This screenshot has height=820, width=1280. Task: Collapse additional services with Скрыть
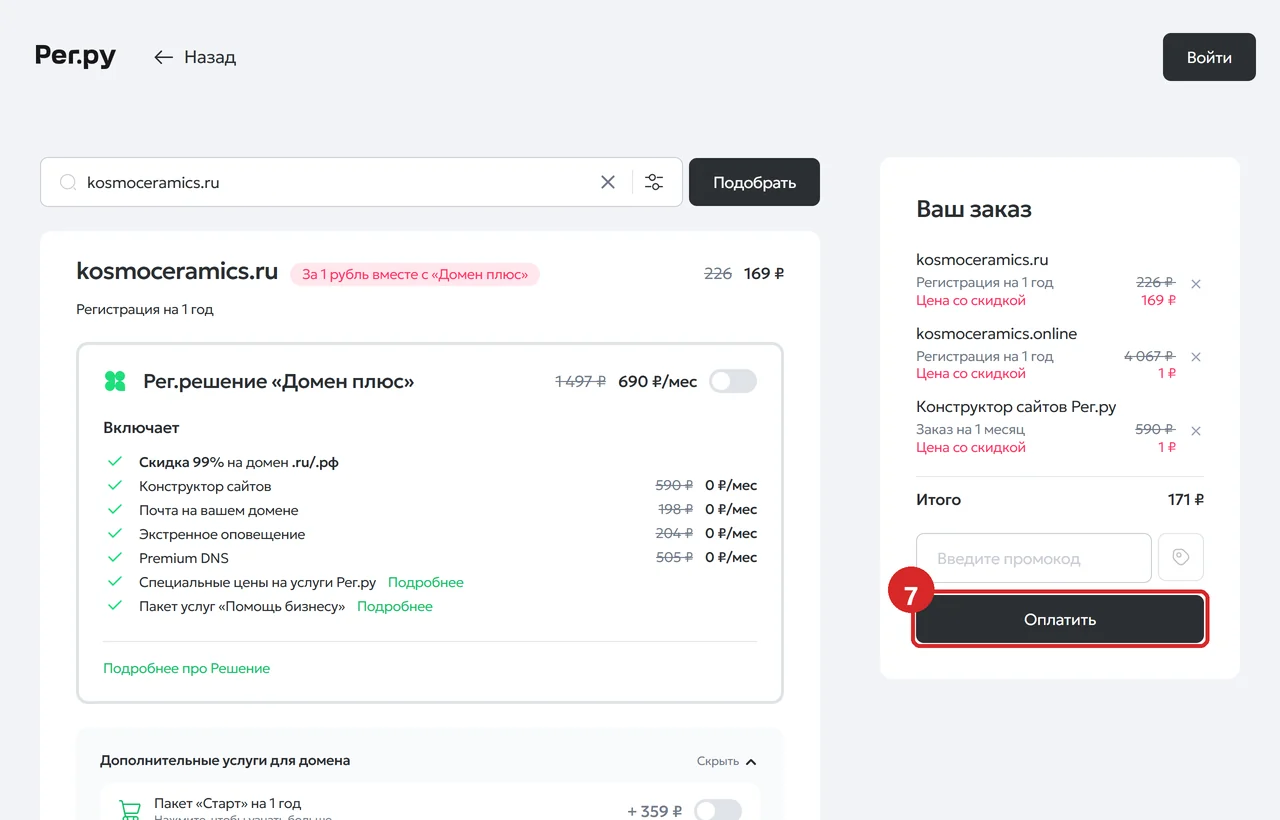727,761
